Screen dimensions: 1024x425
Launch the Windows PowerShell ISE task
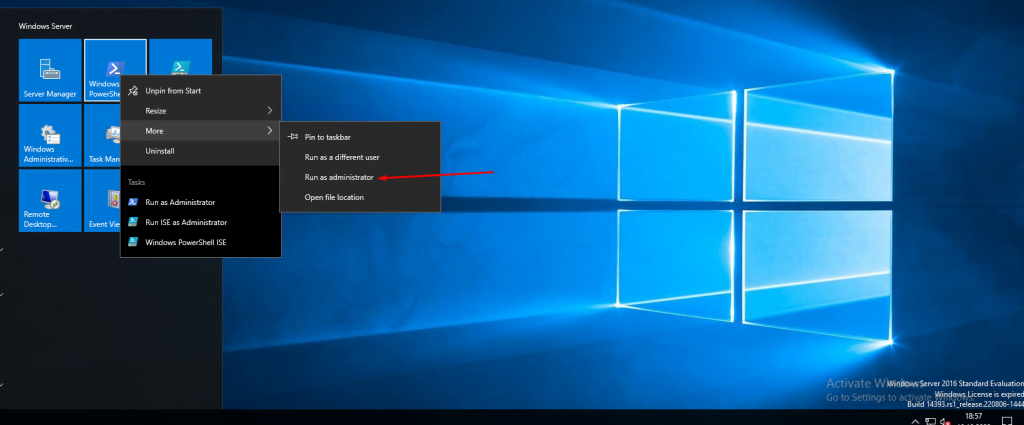[200, 242]
